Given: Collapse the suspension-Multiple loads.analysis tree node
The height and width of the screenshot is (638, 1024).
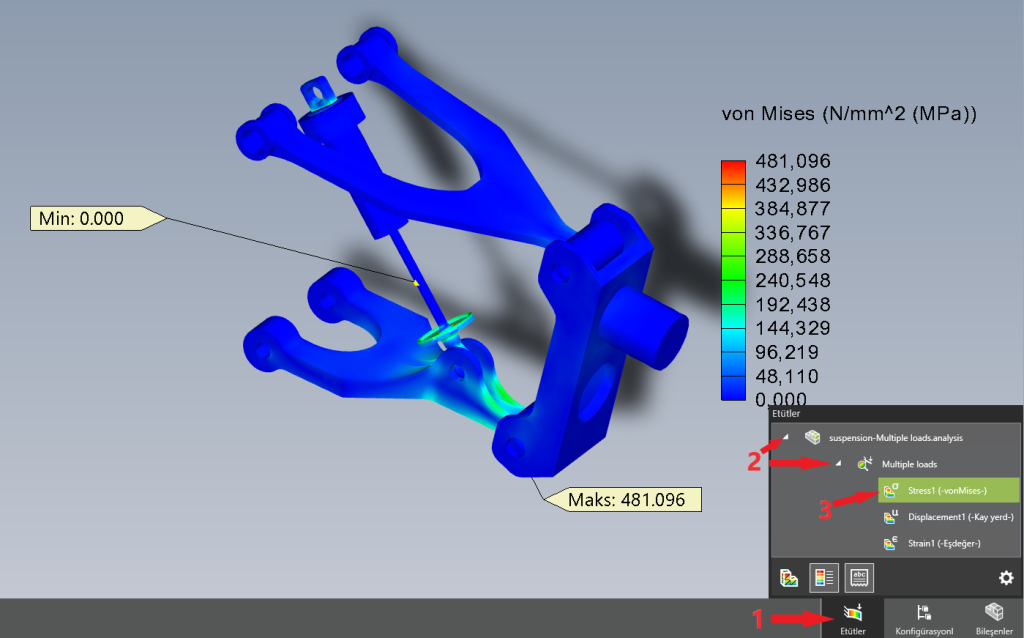Looking at the screenshot, I should pyautogui.click(x=785, y=437).
